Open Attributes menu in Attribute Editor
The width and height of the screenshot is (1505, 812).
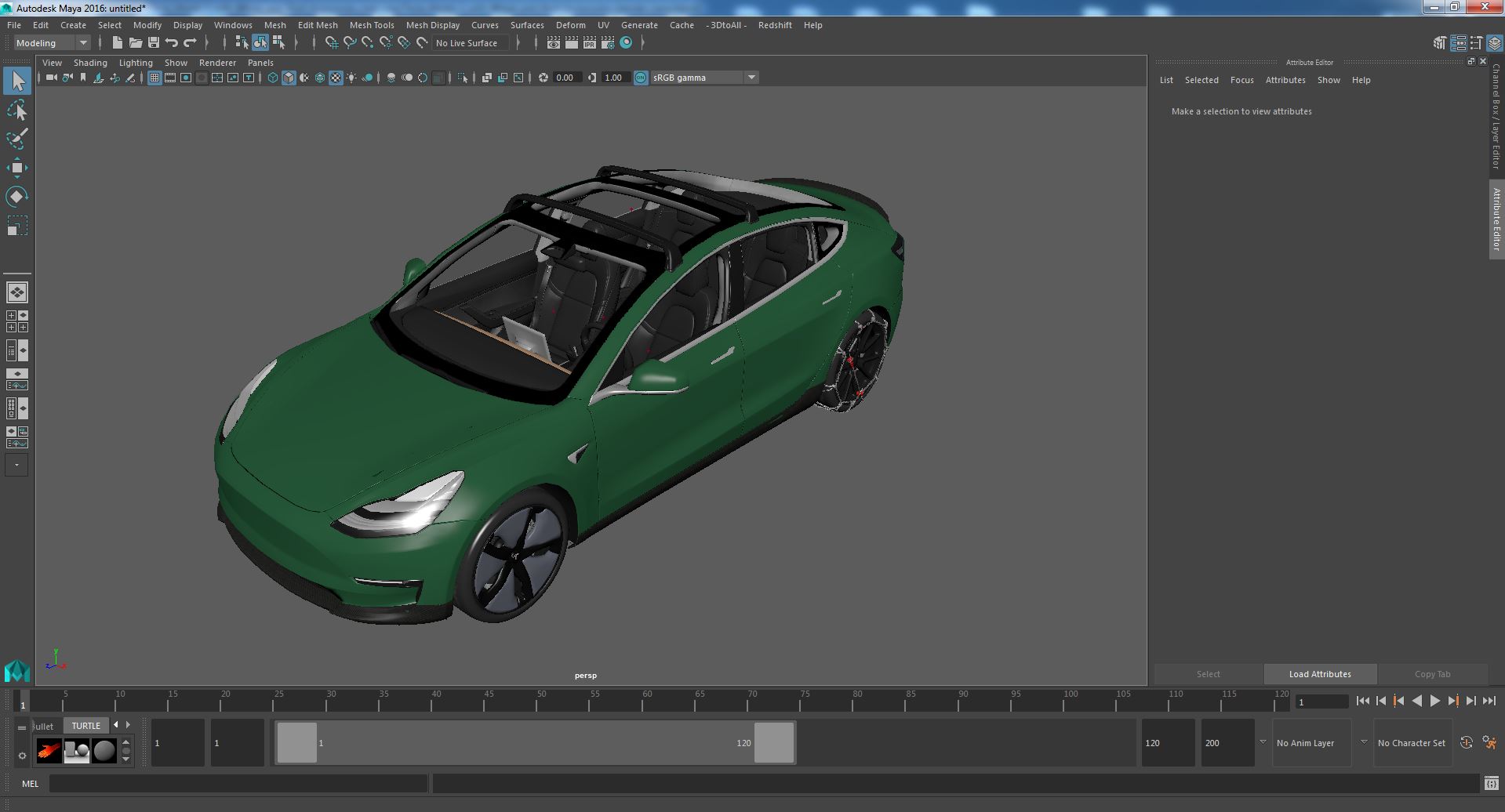pos(1285,80)
